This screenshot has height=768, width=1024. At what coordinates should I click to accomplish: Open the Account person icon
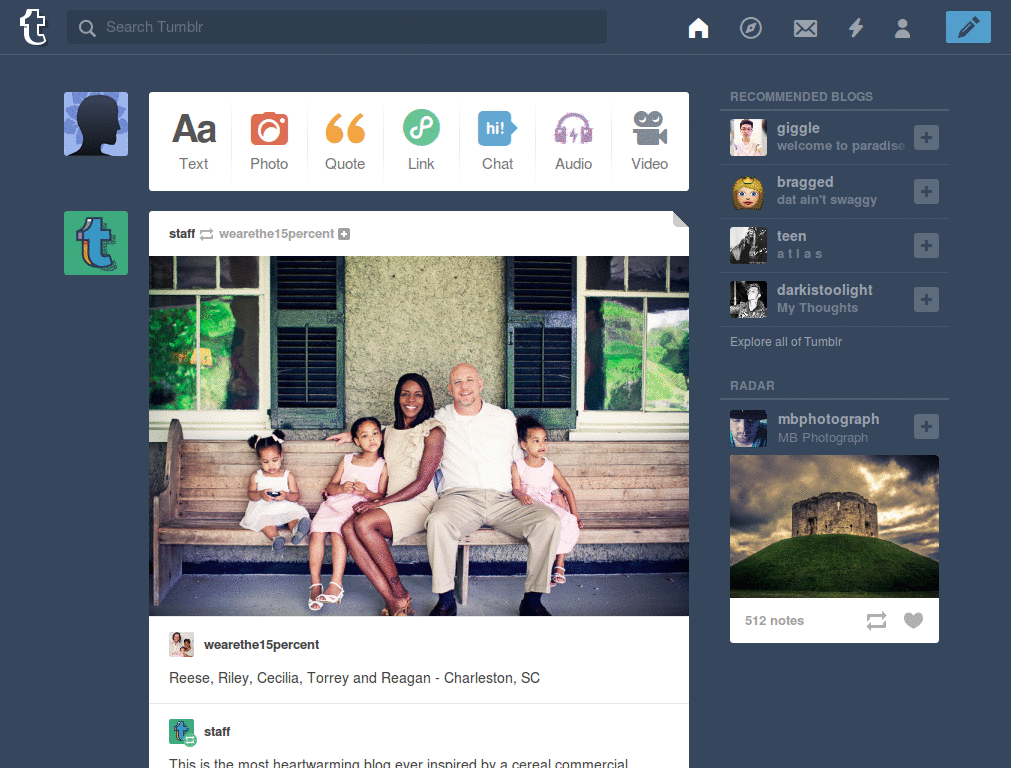[x=903, y=28]
